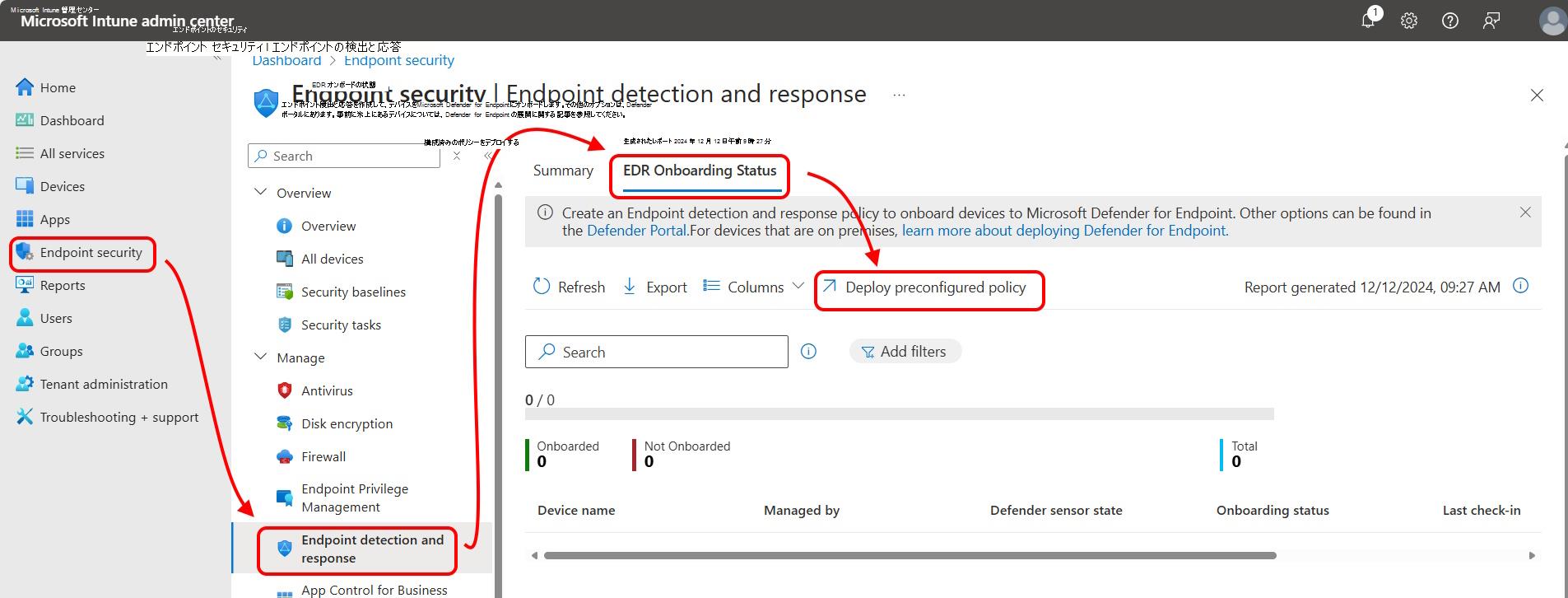Image resolution: width=1568 pixels, height=598 pixels.
Task: Click info icon beside Report generated time
Action: (1521, 286)
